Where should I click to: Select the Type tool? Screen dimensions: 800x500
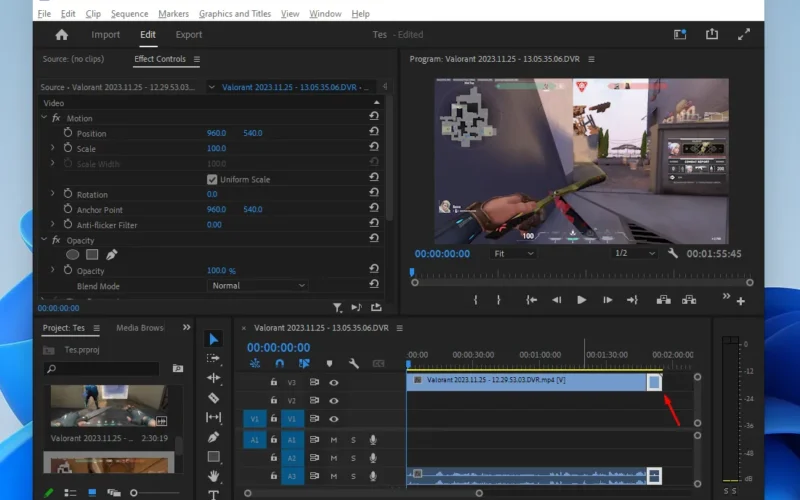(x=214, y=494)
